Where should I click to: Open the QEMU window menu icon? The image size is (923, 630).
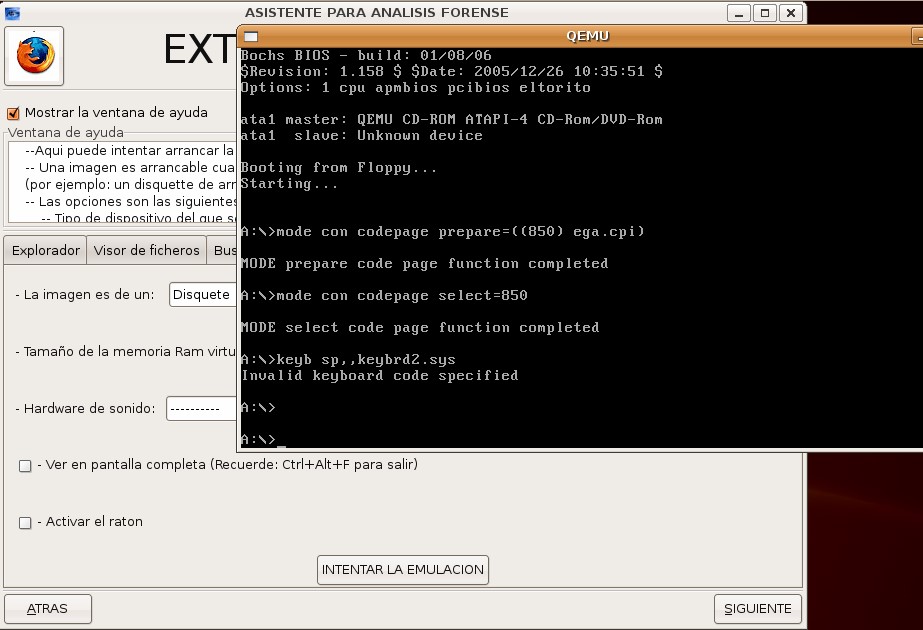[251, 36]
